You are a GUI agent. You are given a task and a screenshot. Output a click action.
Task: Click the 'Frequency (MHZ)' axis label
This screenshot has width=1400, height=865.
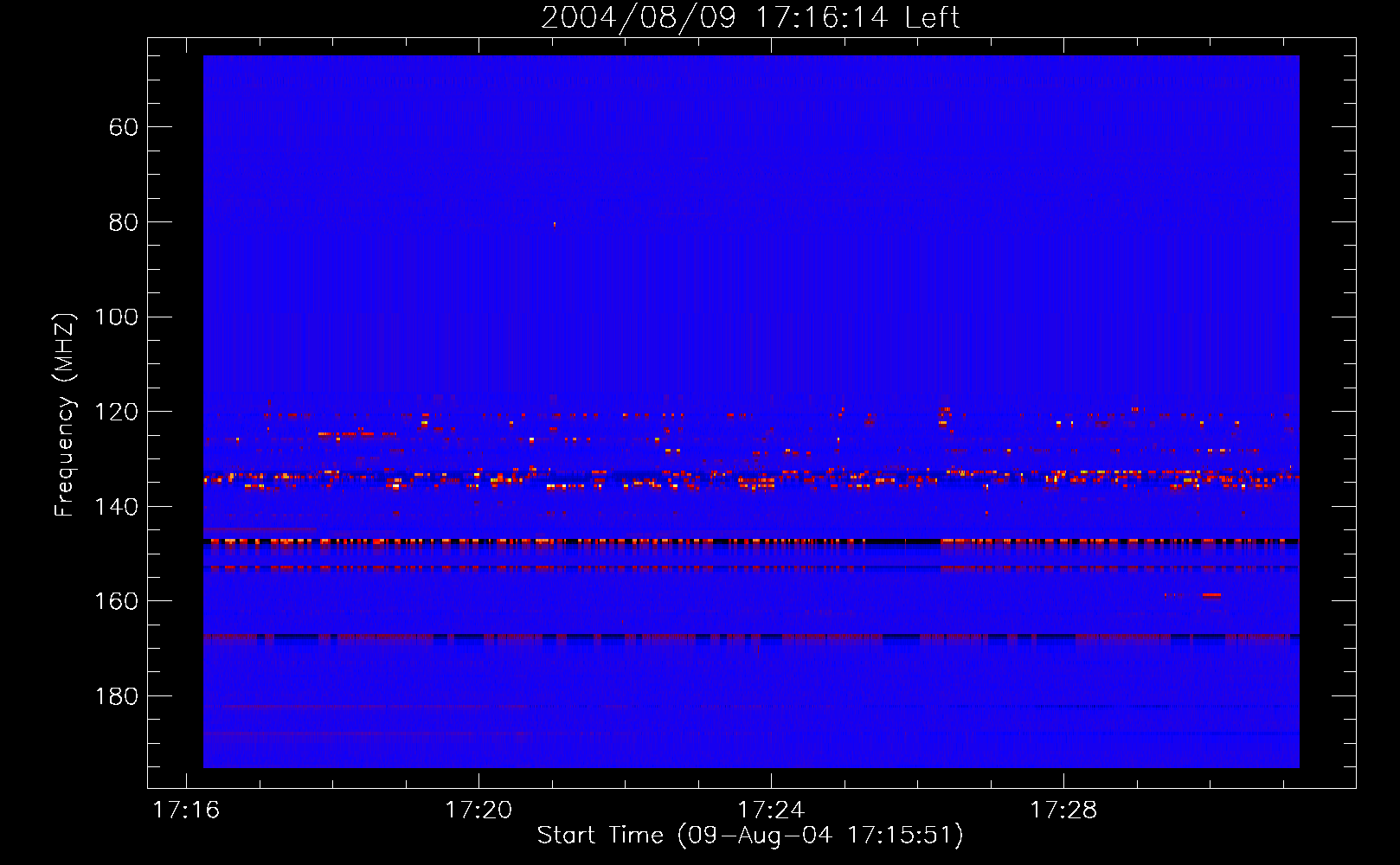[x=65, y=414]
